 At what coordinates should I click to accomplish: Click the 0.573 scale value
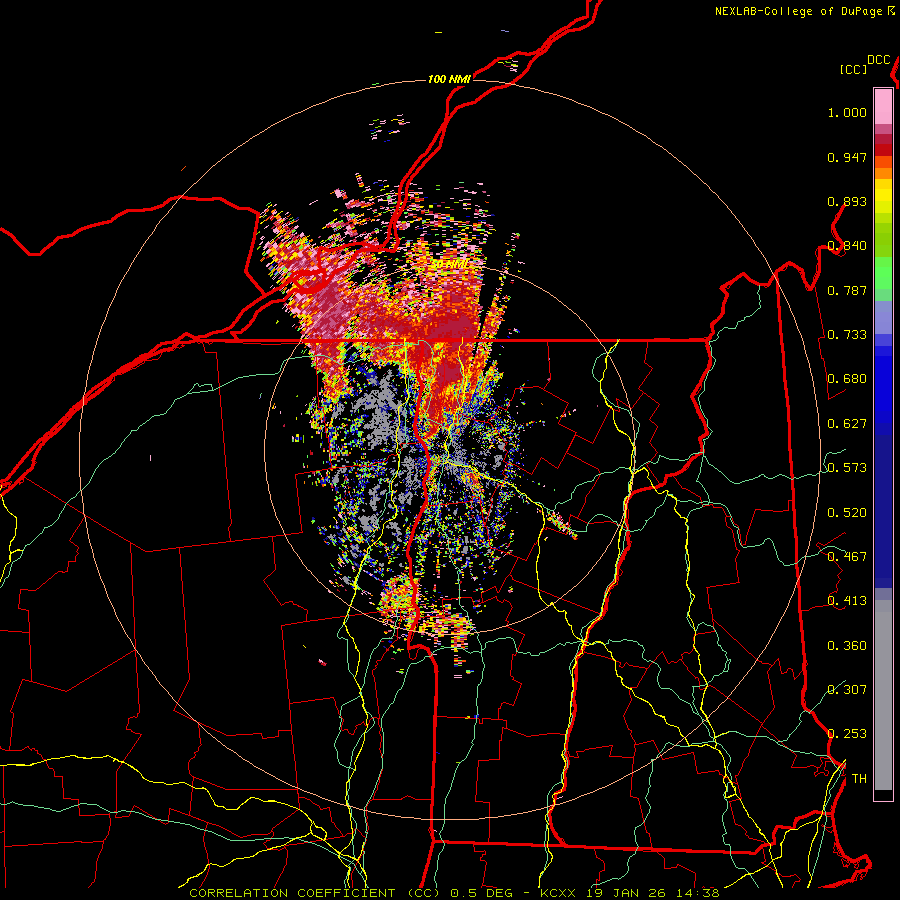coord(847,468)
